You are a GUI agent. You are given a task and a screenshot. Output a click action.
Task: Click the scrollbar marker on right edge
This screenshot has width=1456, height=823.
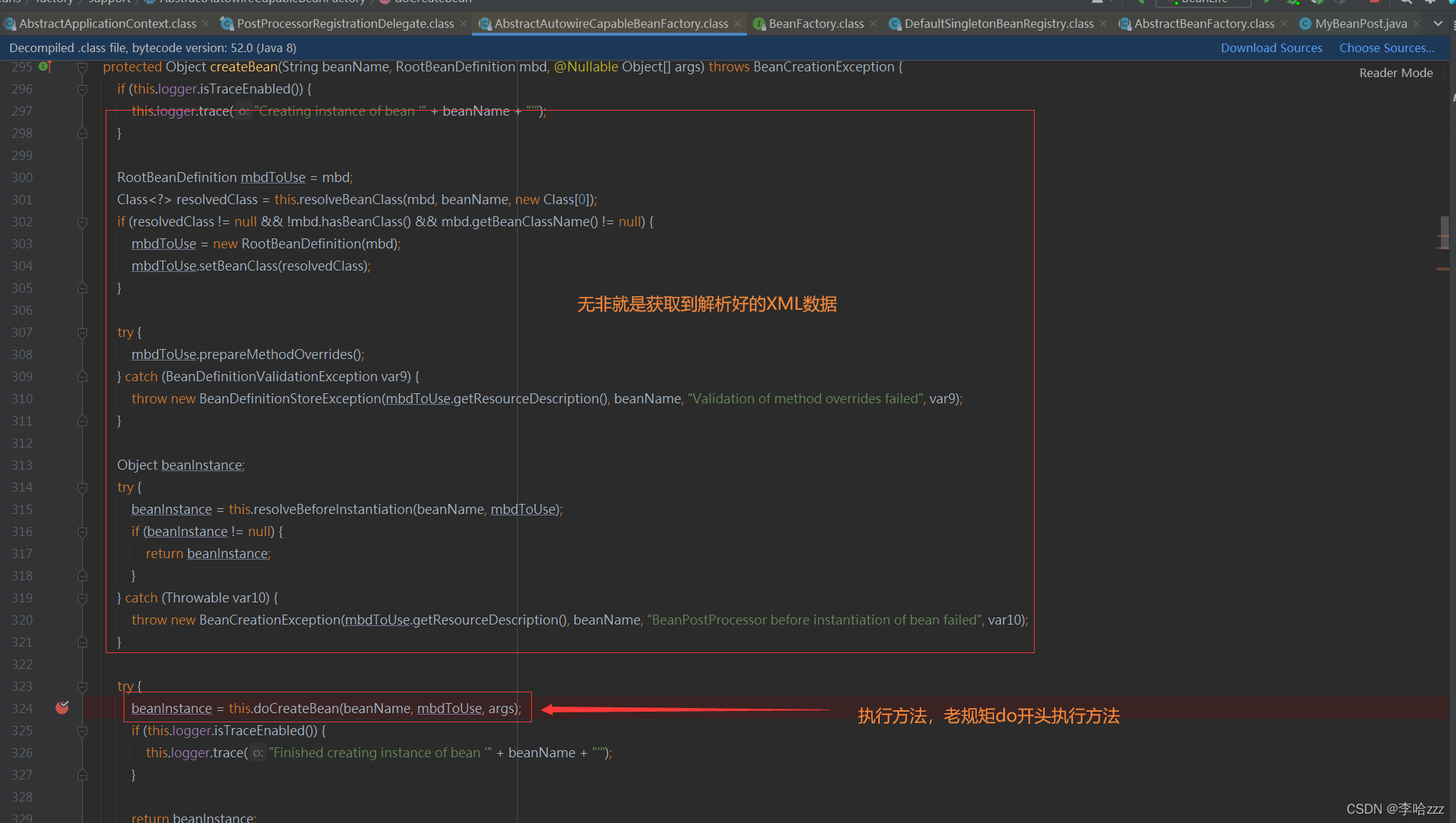1443,269
